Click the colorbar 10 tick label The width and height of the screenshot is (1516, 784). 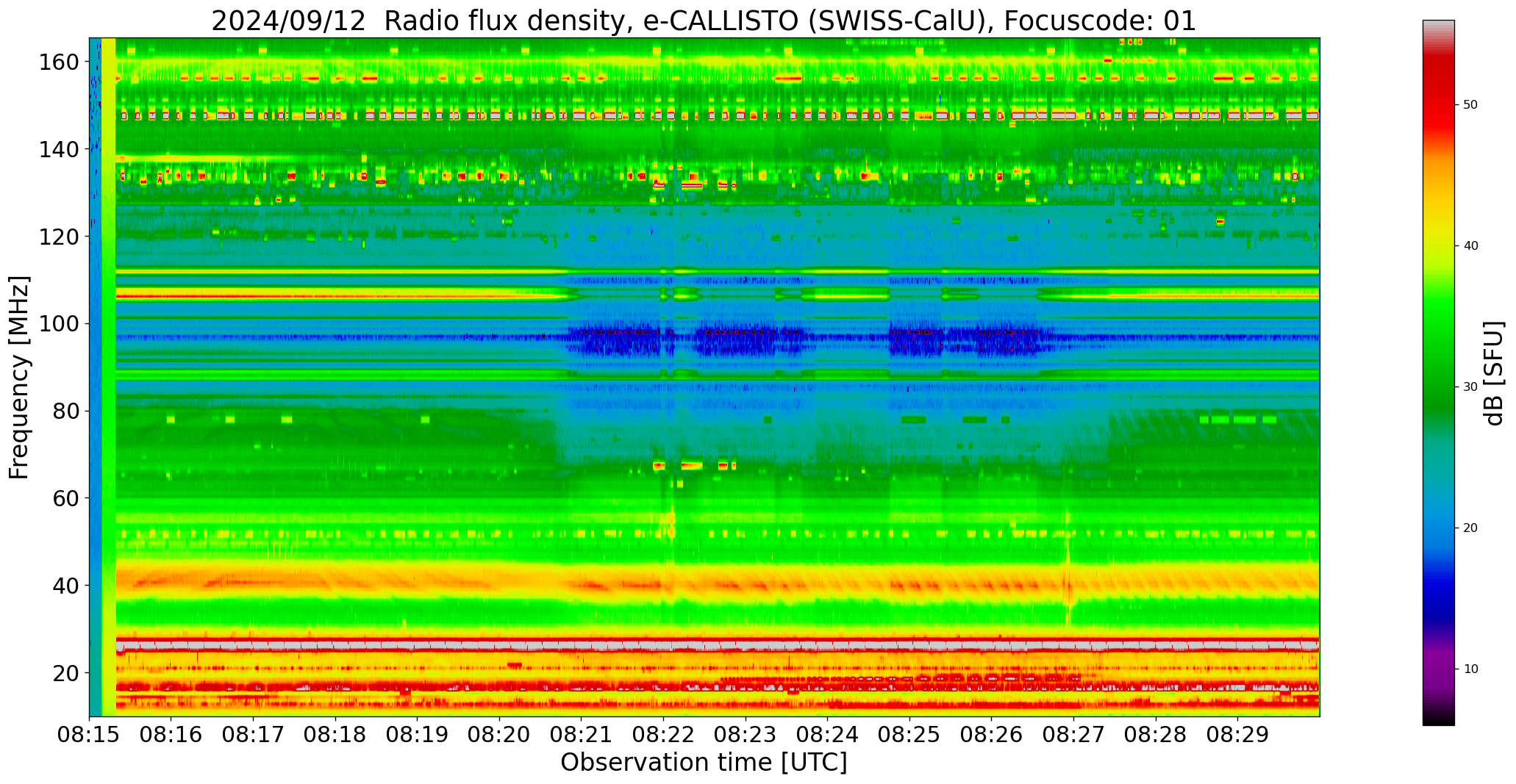pos(1470,669)
